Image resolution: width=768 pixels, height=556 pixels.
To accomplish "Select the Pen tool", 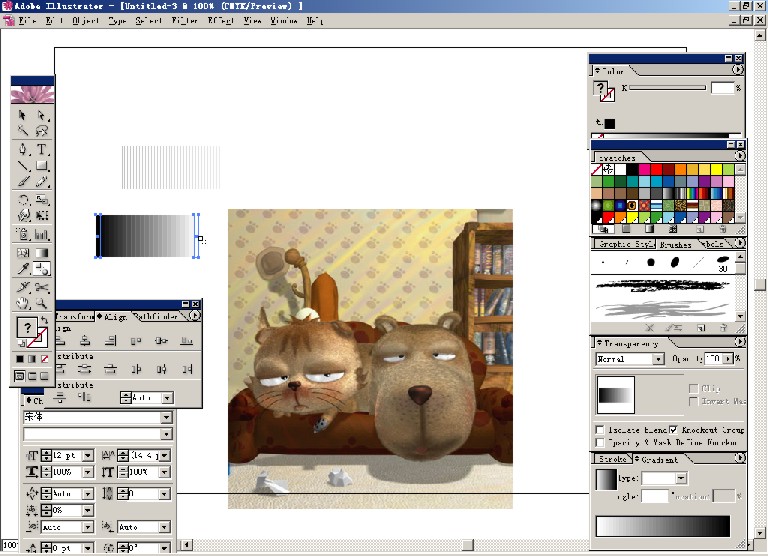I will (22, 149).
